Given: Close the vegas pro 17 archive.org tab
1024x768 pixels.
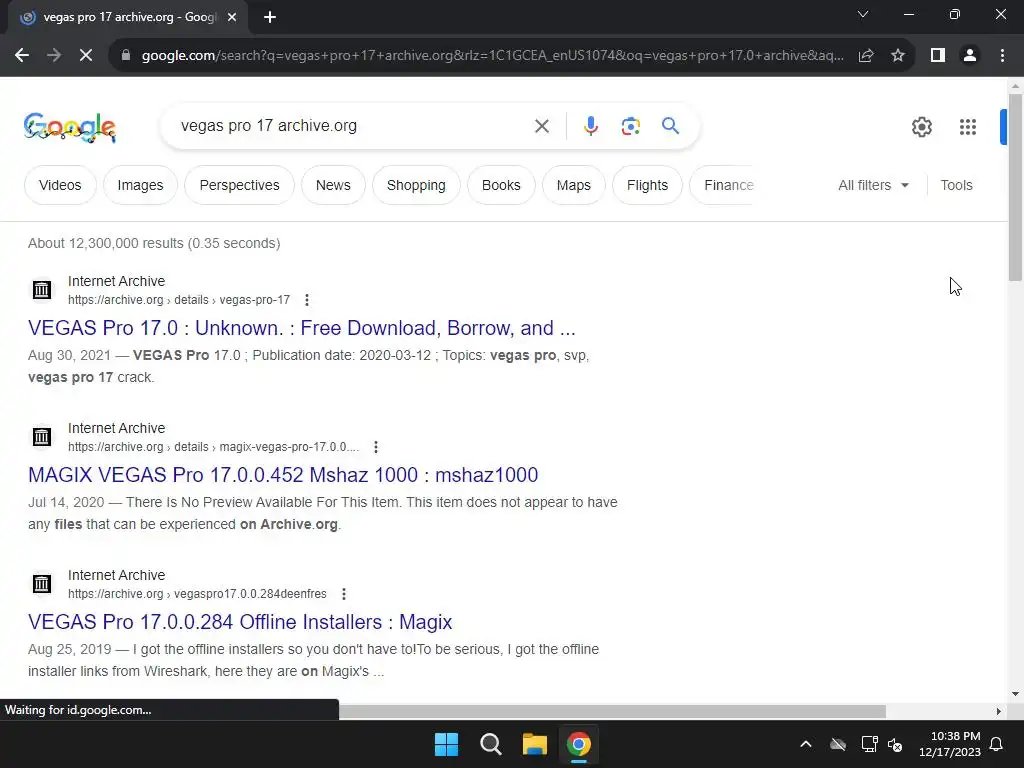Looking at the screenshot, I should (232, 17).
